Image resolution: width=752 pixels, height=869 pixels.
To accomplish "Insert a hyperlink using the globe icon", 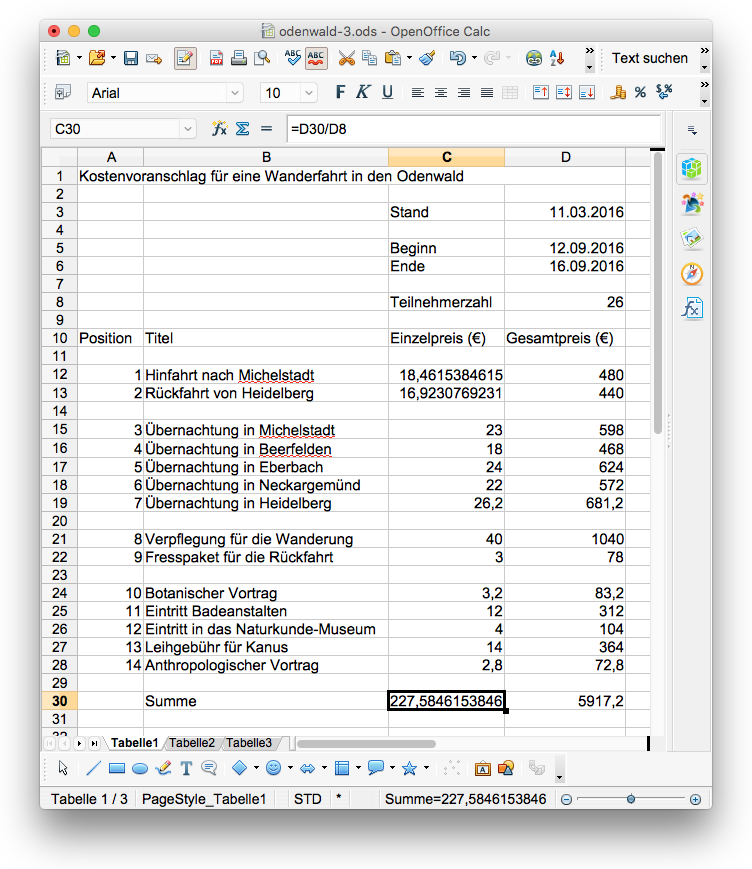I will [534, 58].
